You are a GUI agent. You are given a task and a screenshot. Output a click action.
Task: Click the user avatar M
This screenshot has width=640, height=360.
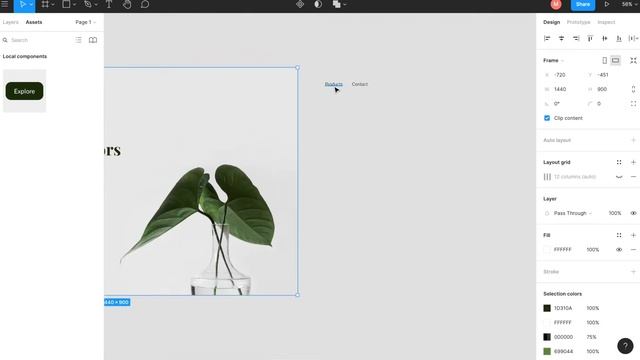(x=556, y=4)
